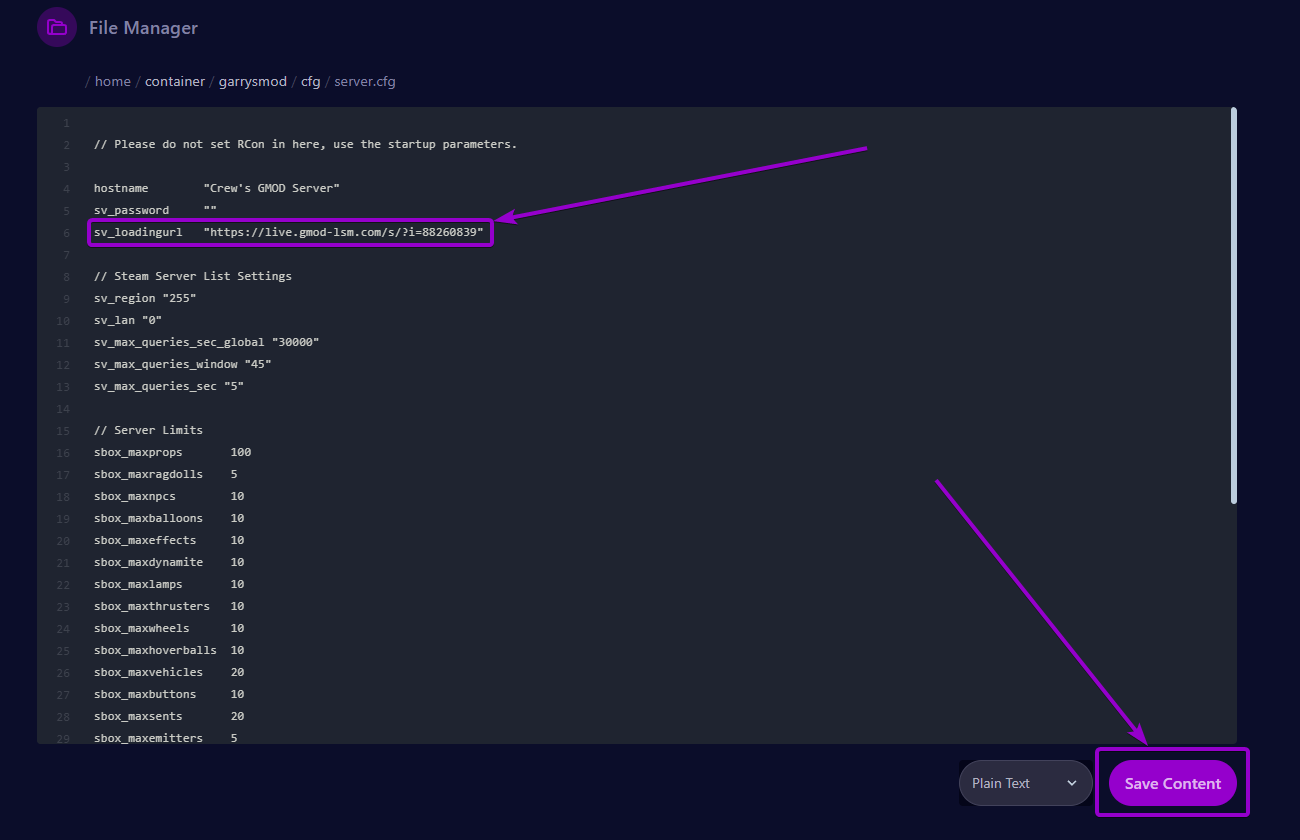Open the container folder breadcrumb
This screenshot has height=840, width=1300.
174,81
